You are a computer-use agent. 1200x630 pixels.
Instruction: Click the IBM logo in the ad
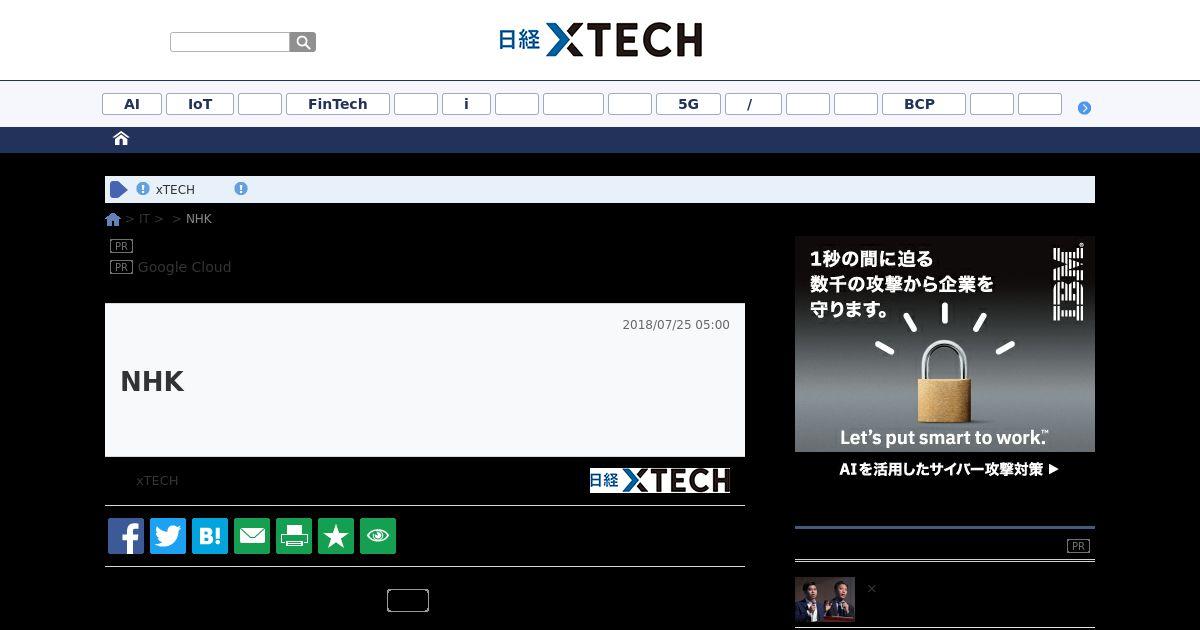coord(1068,282)
